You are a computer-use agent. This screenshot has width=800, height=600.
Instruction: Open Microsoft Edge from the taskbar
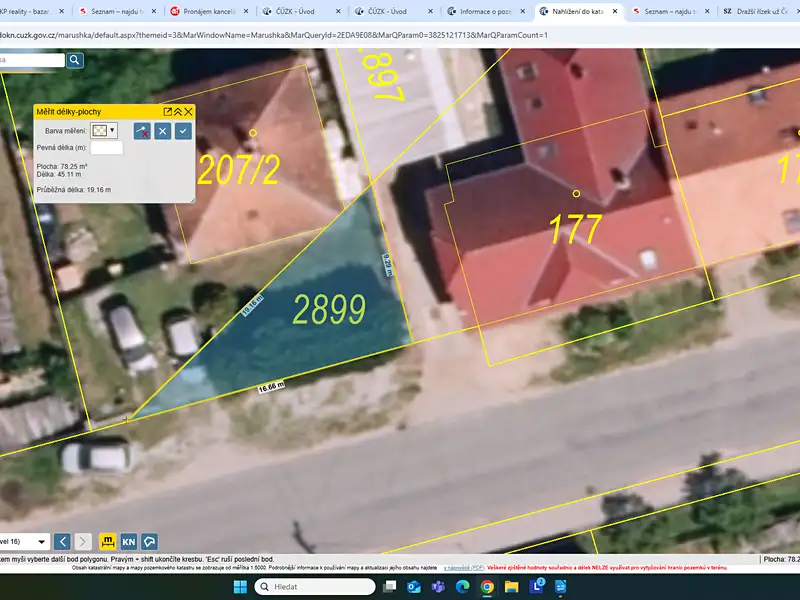[x=463, y=587]
